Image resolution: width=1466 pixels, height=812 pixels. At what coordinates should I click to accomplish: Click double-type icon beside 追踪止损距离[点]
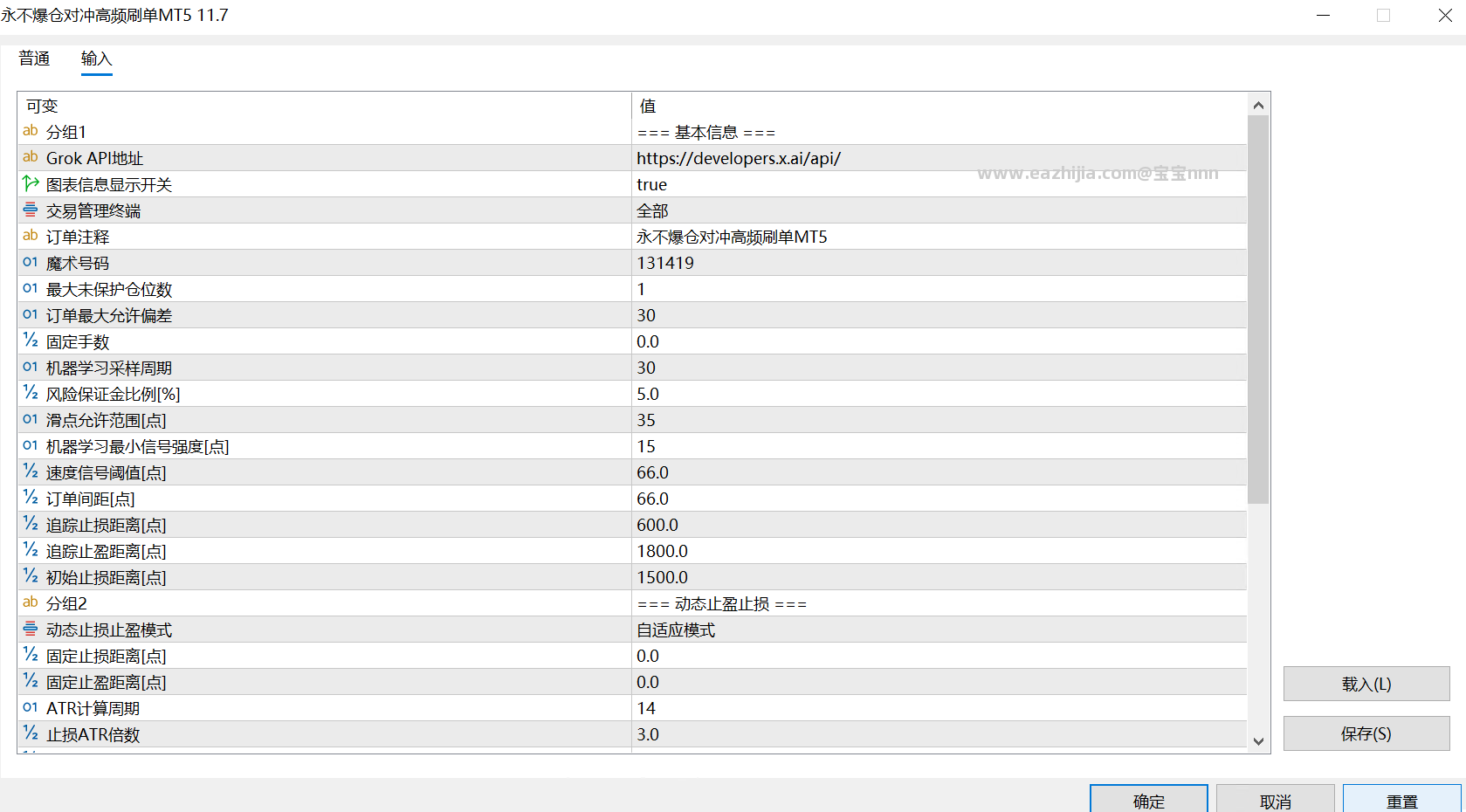(31, 524)
